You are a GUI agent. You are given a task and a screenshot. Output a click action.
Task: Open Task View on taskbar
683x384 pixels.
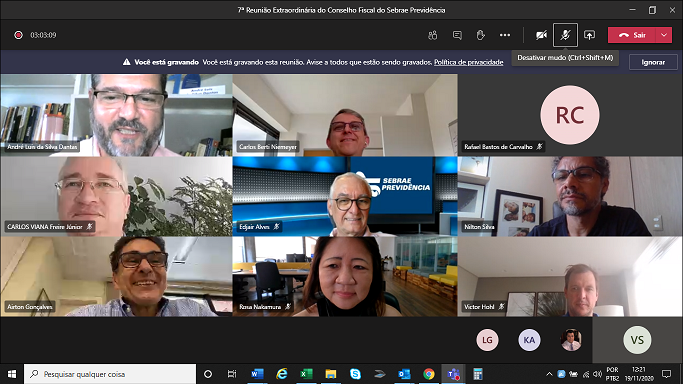coord(232,374)
